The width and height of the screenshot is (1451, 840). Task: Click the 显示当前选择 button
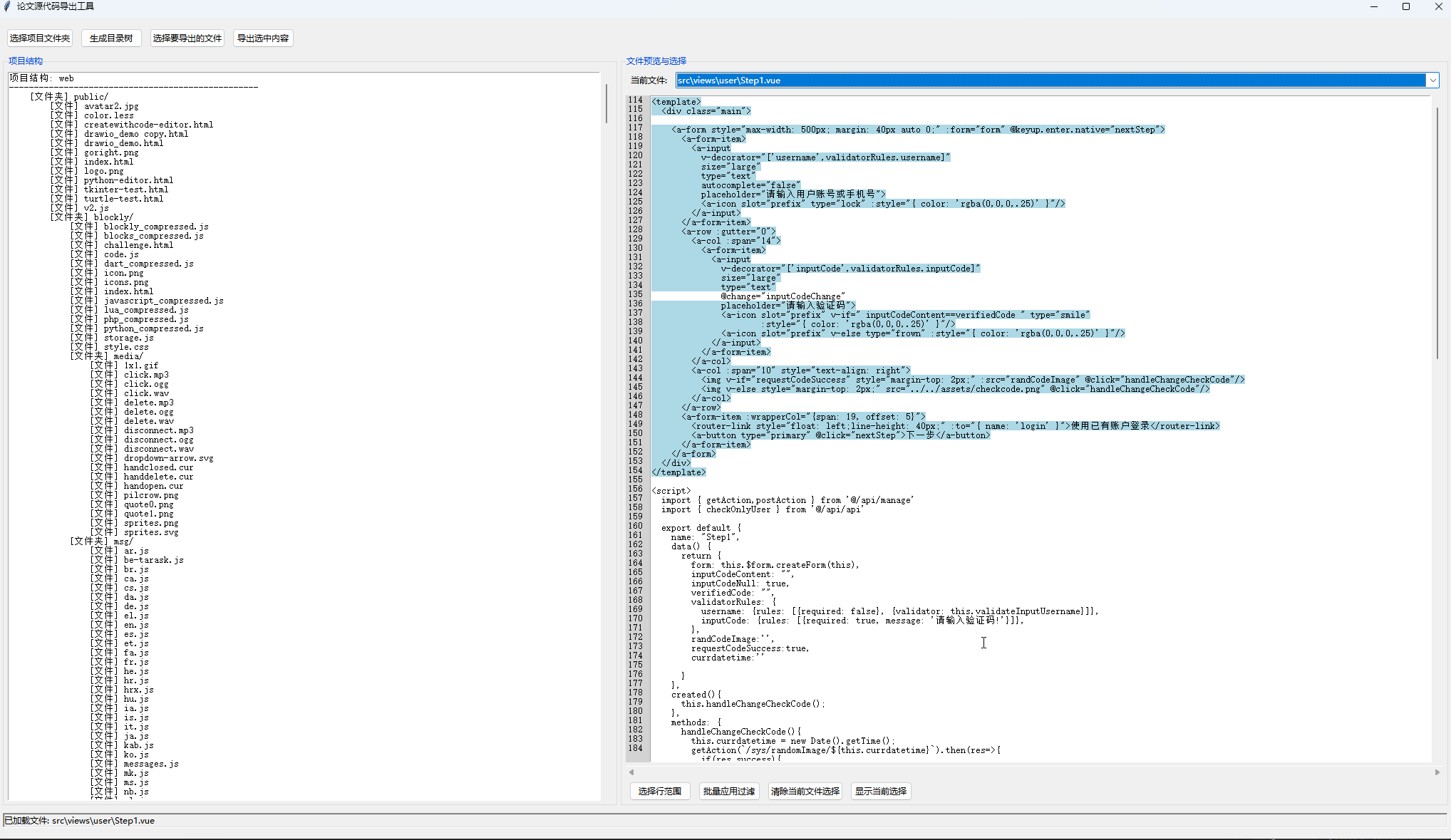tap(881, 791)
